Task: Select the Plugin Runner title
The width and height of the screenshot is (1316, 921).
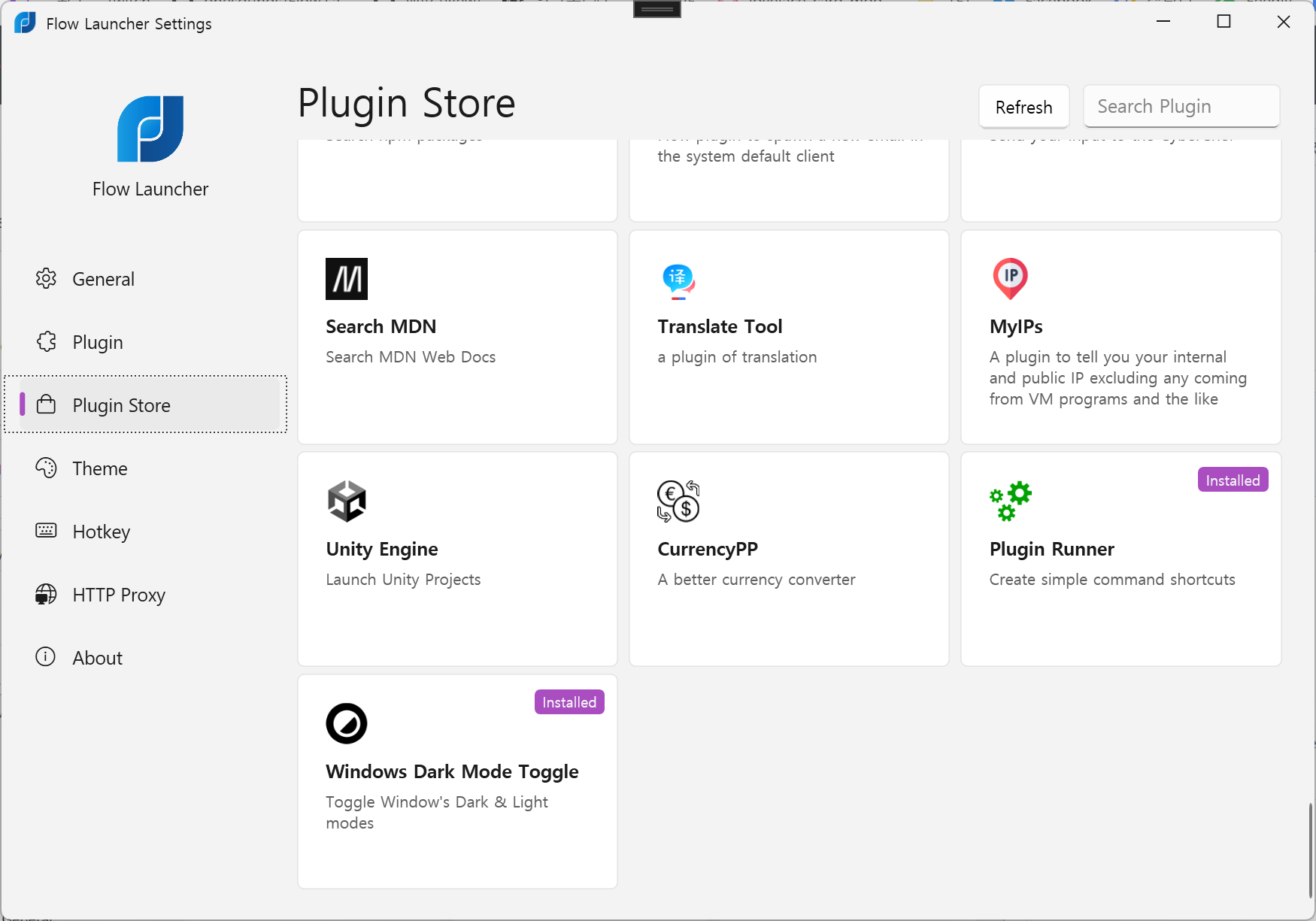Action: (1051, 550)
